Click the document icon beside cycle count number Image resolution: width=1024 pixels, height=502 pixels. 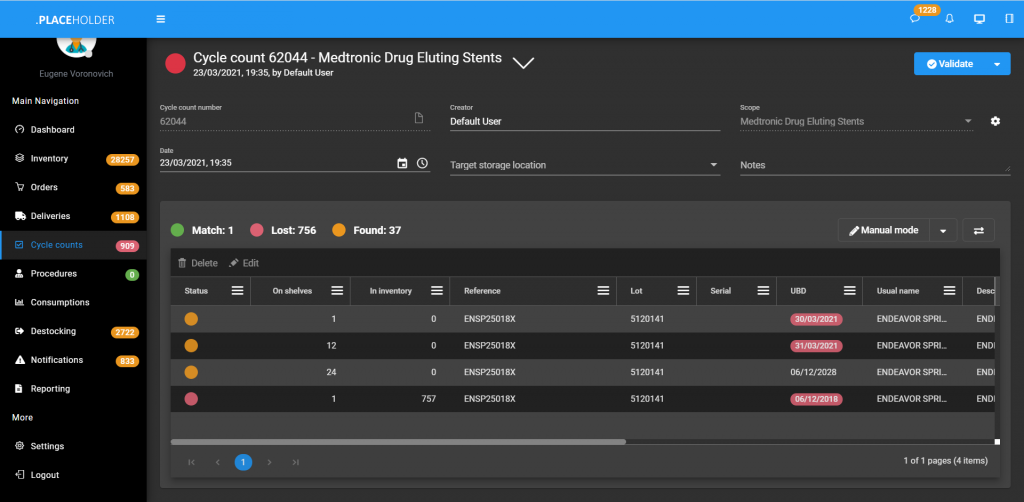[x=420, y=119]
